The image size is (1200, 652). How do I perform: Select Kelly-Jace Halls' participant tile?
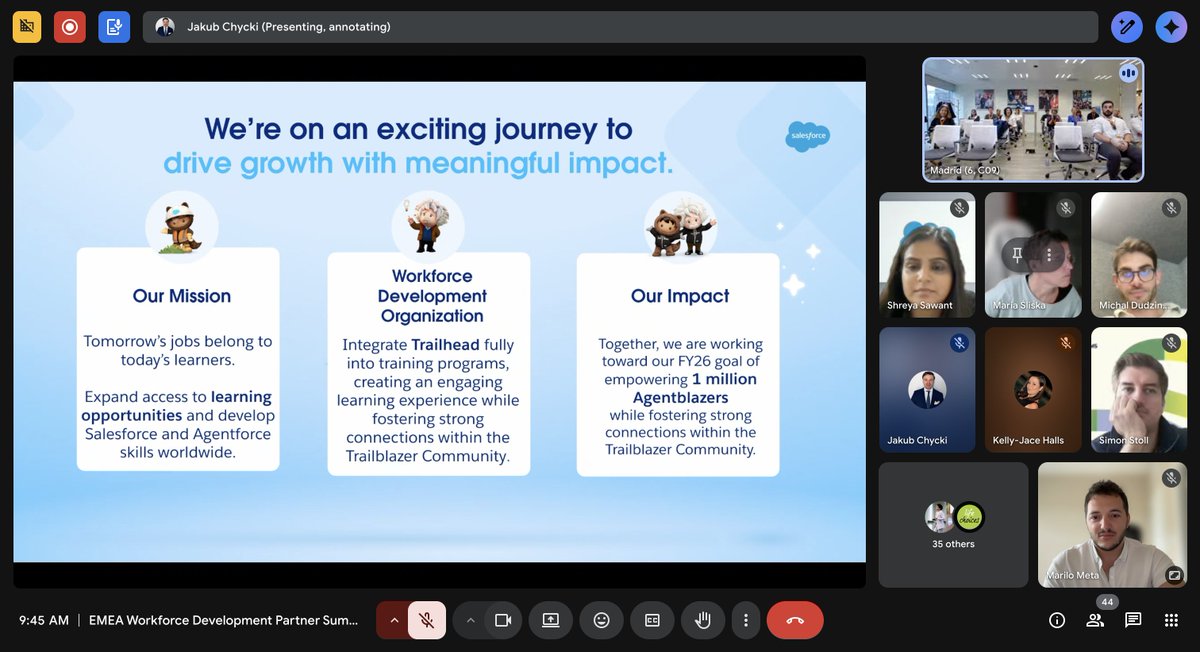[x=1033, y=389]
